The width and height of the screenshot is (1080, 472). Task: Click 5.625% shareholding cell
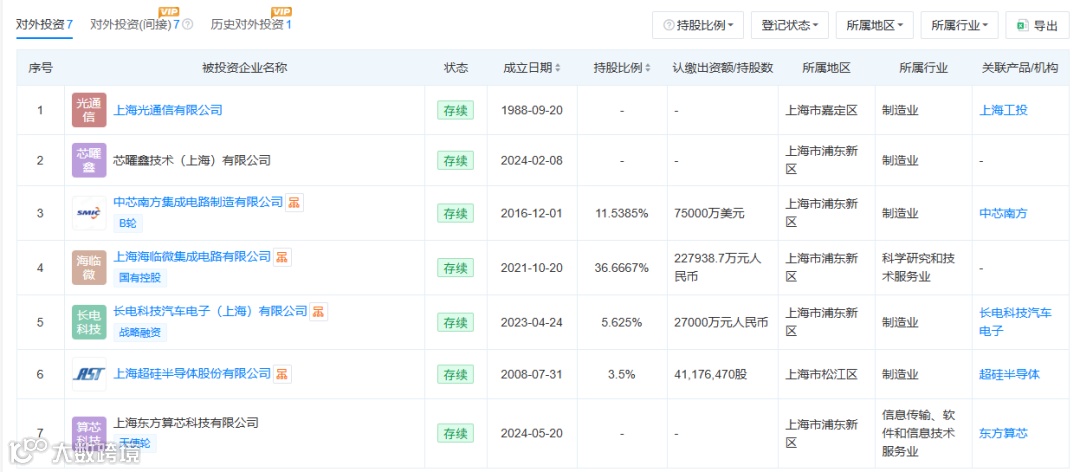click(x=622, y=322)
